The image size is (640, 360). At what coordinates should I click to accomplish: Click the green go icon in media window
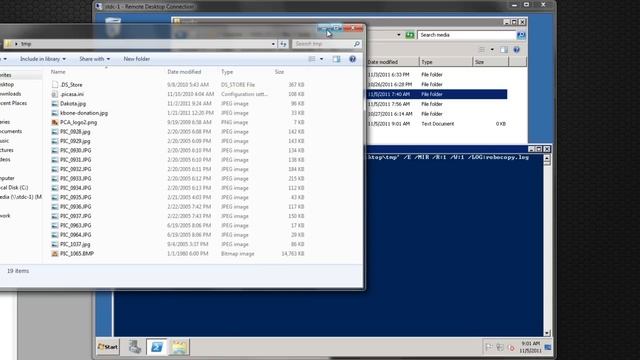tap(410, 35)
